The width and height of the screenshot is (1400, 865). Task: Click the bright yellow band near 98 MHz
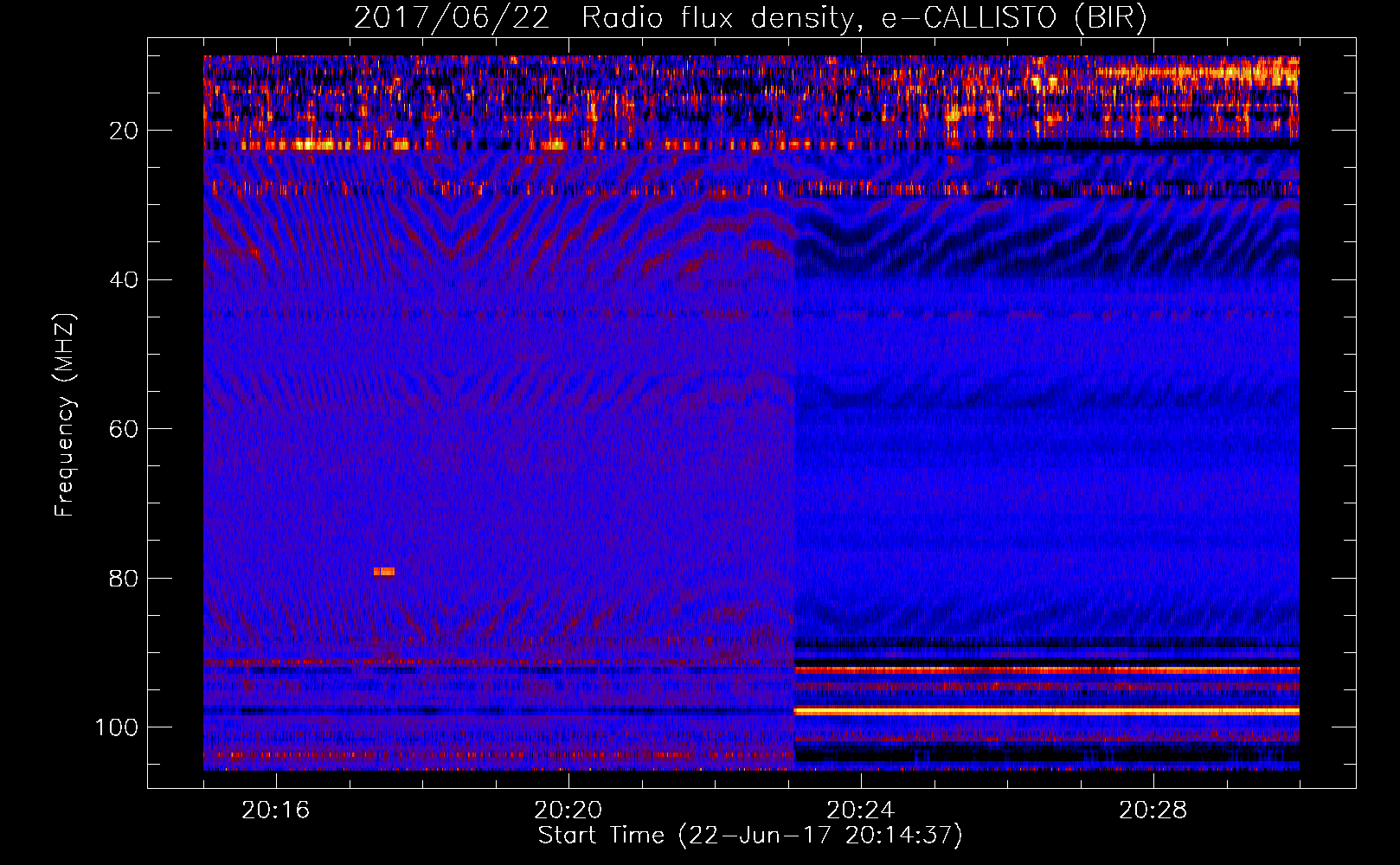1047,711
